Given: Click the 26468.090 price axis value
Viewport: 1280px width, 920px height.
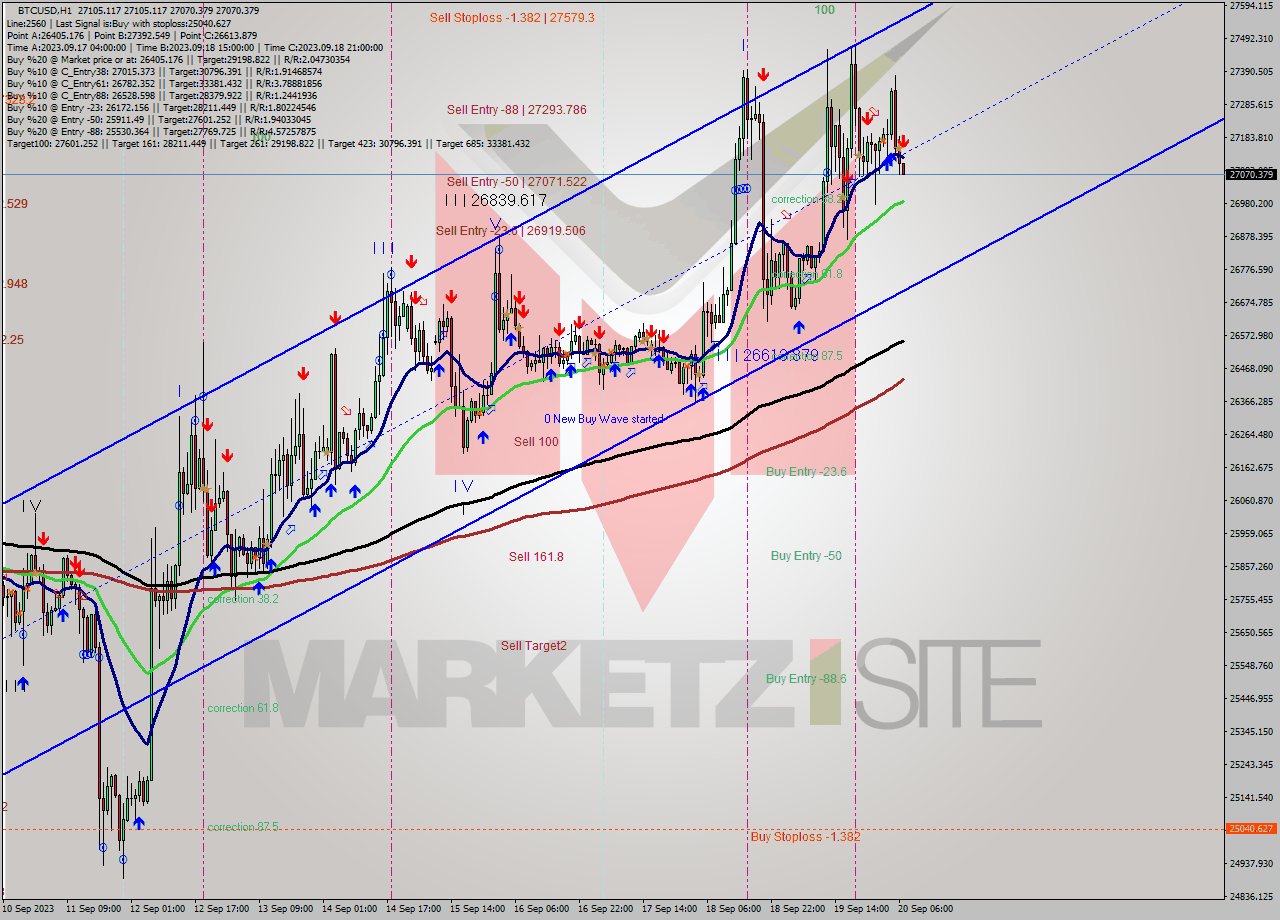Looking at the screenshot, I should [x=1251, y=369].
